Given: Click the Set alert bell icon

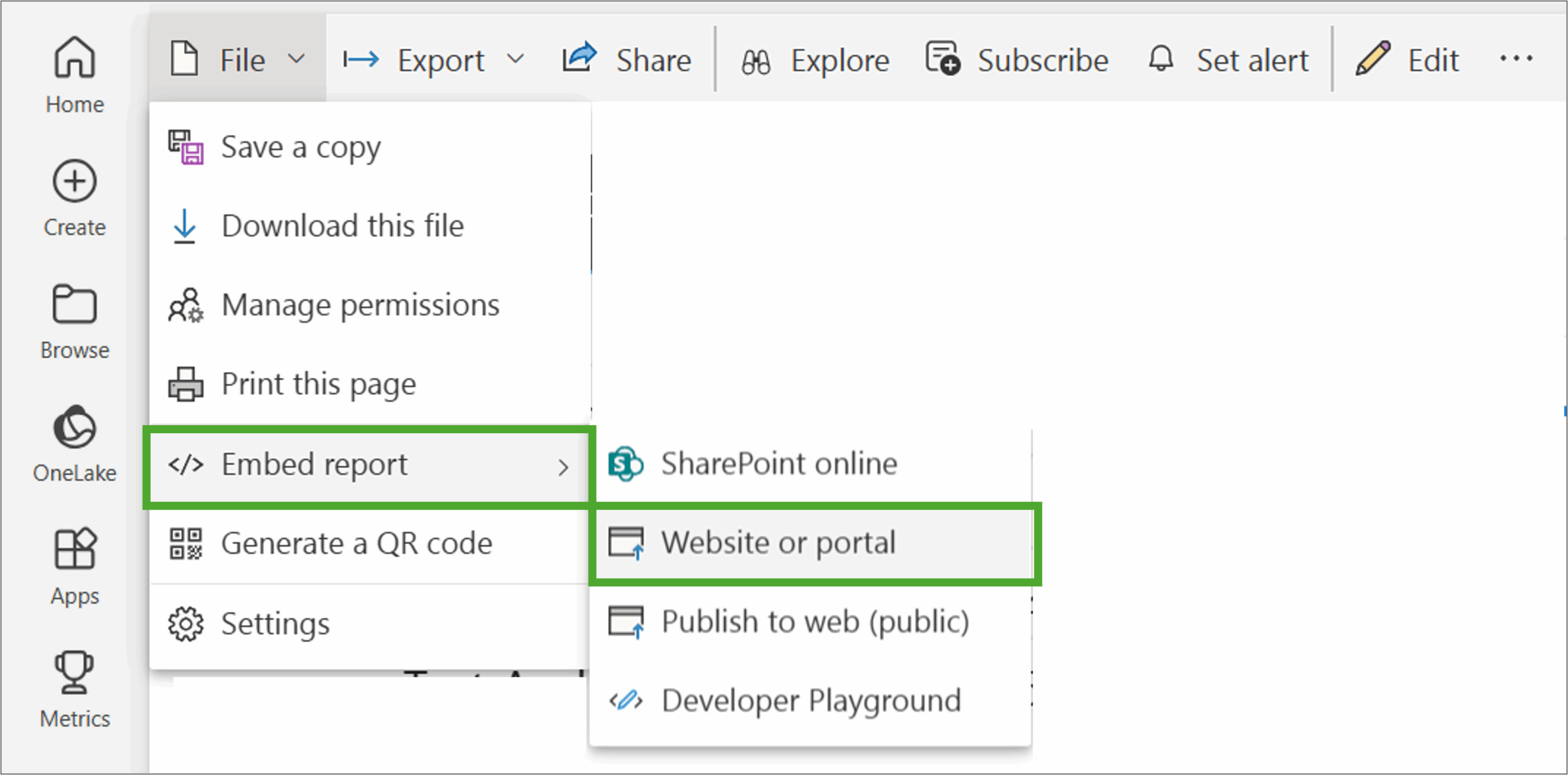Looking at the screenshot, I should click(1161, 59).
